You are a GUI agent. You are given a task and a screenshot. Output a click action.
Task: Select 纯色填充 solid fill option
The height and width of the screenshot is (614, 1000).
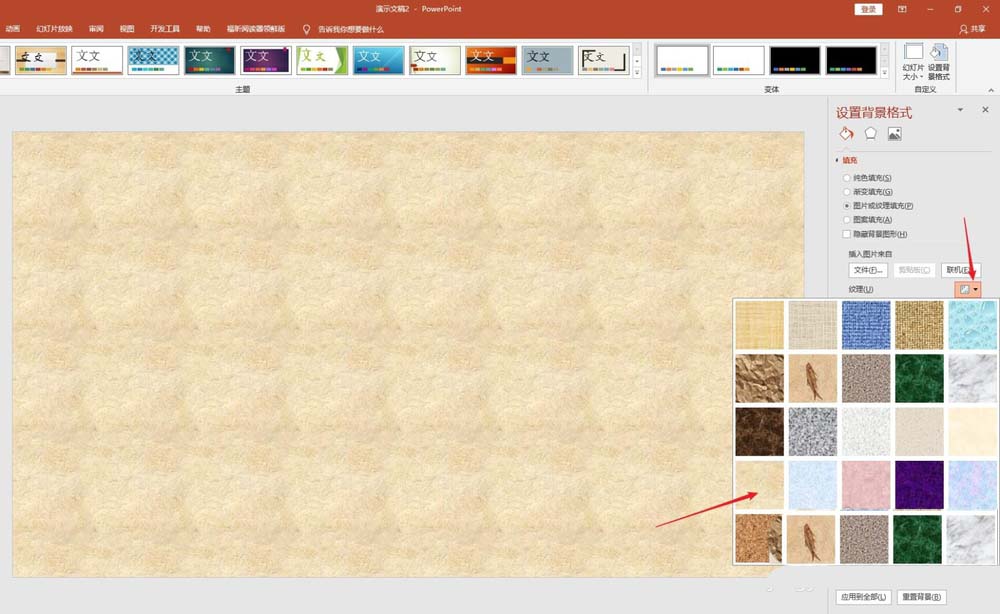click(867, 178)
